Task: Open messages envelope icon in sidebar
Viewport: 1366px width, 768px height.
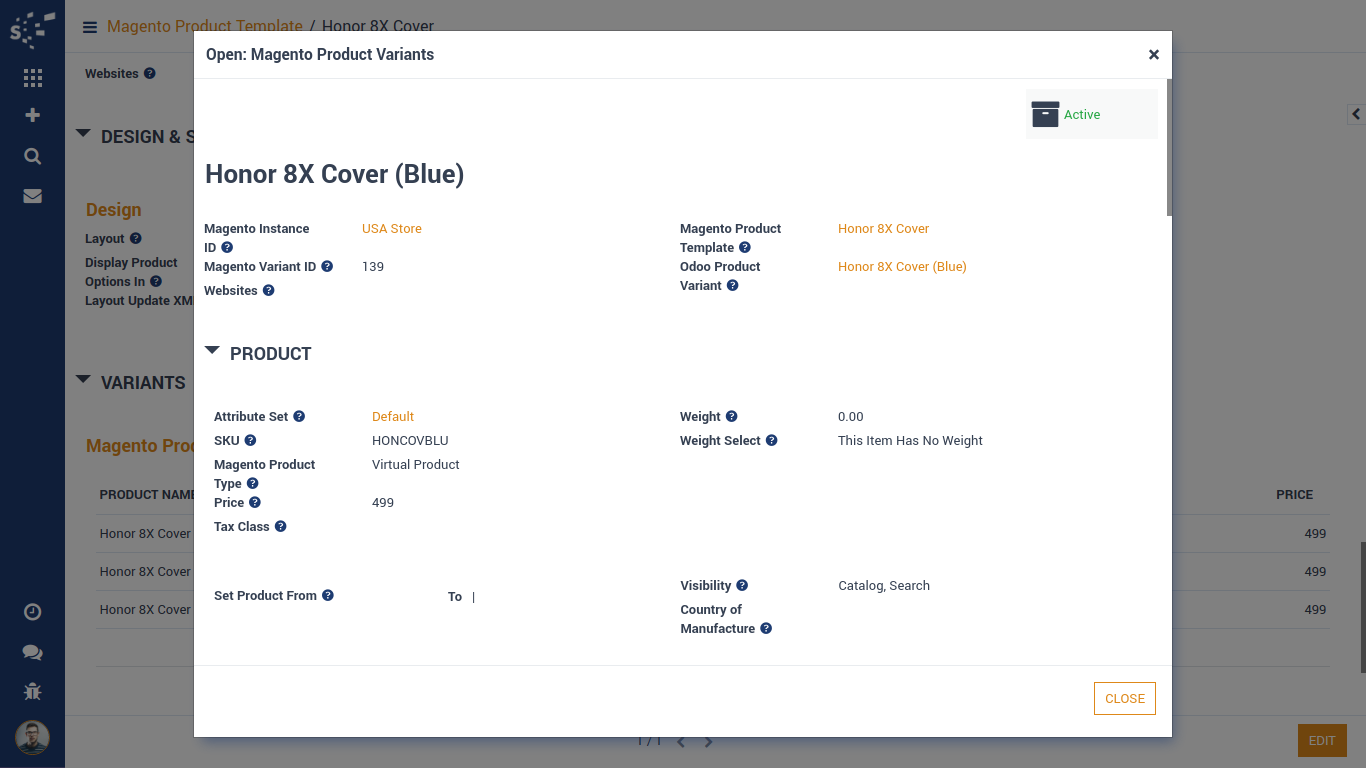Action: [x=32, y=196]
